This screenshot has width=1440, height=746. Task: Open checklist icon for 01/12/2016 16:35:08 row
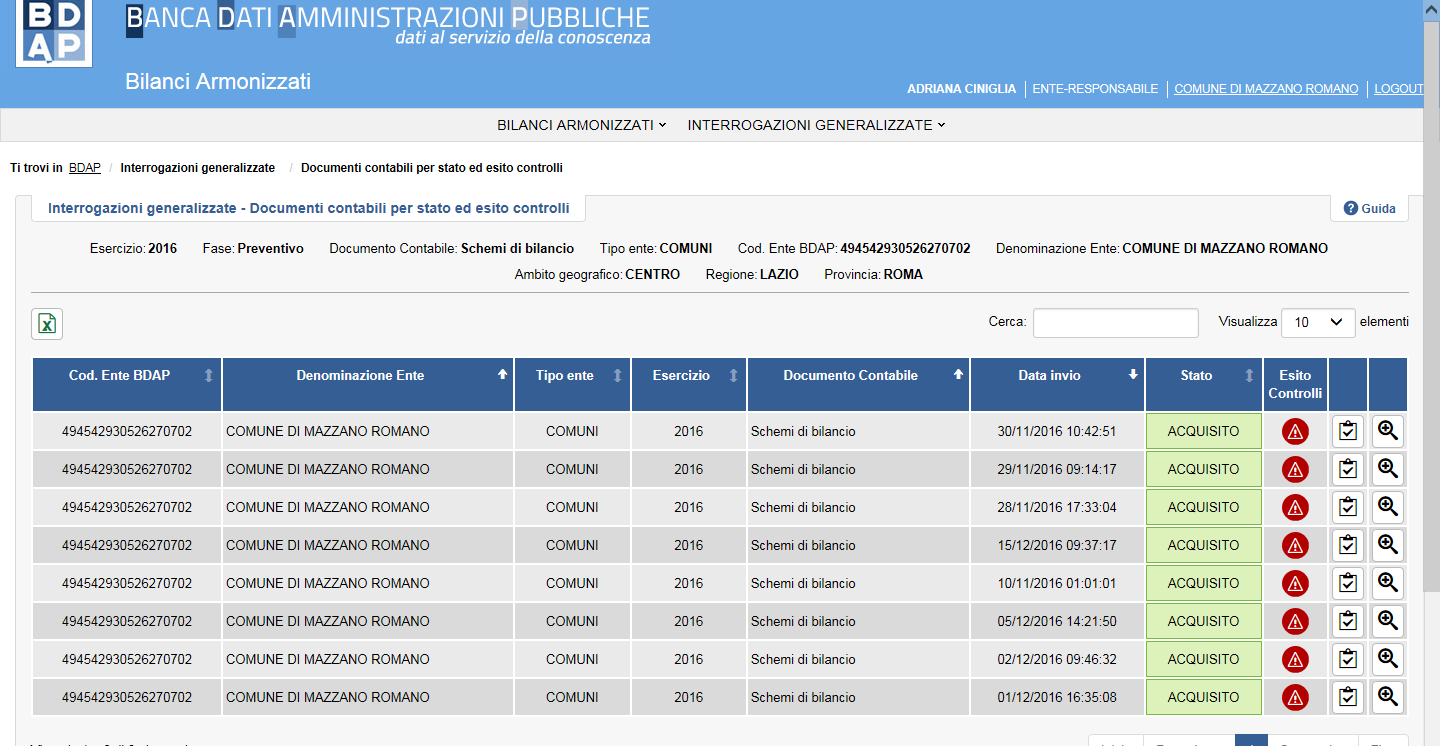[x=1348, y=698]
